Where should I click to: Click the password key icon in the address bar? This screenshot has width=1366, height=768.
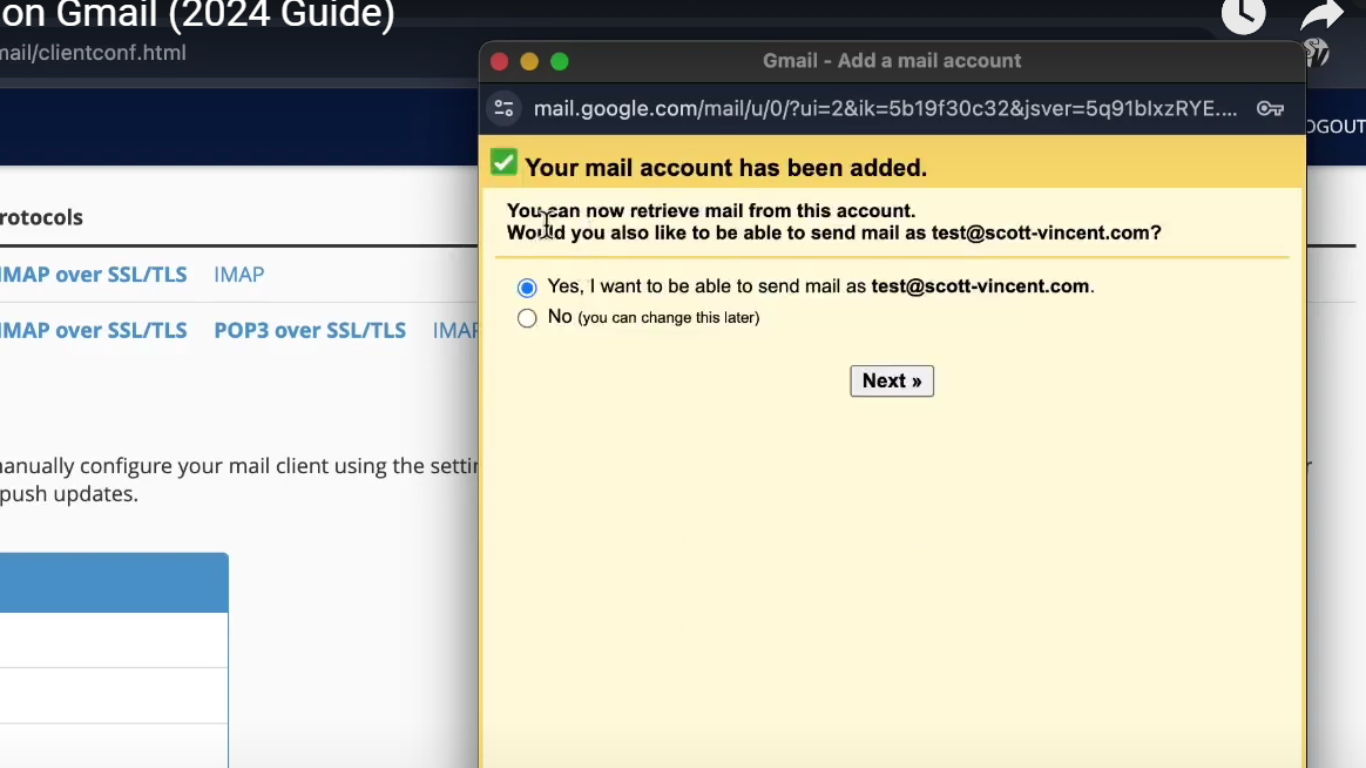point(1270,109)
